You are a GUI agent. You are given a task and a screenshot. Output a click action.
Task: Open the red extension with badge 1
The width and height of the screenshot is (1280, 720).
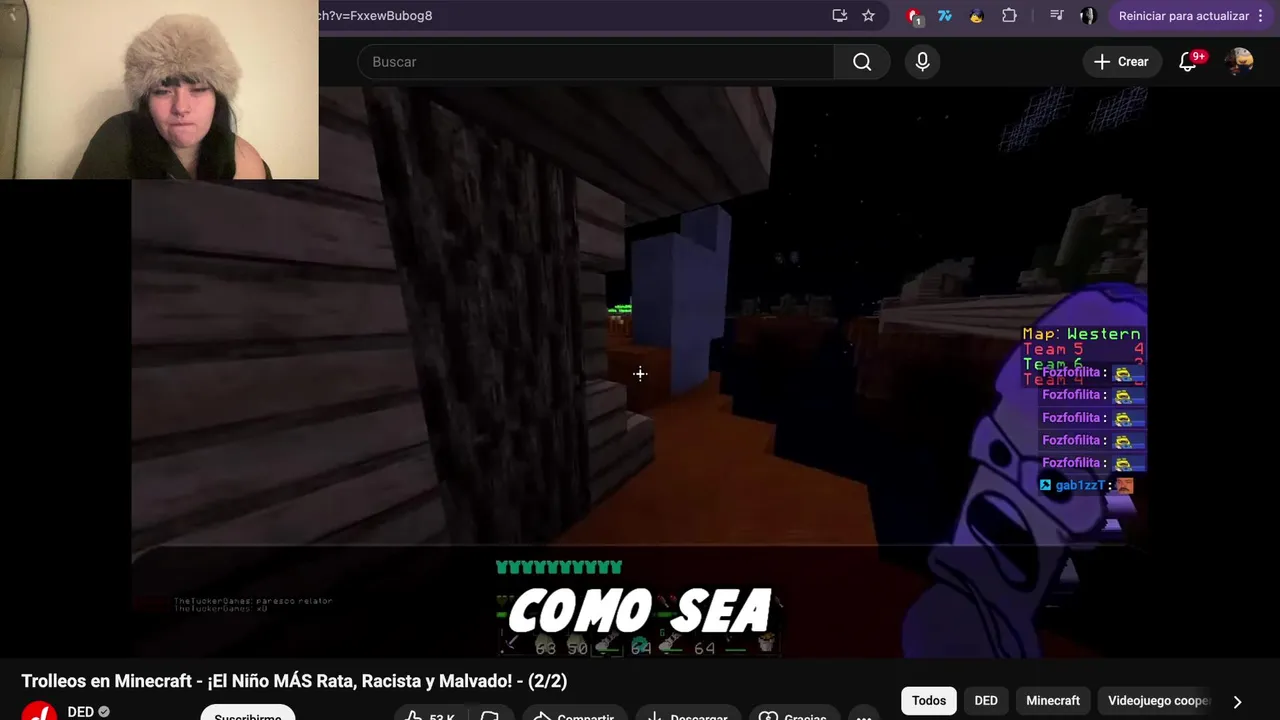(913, 16)
